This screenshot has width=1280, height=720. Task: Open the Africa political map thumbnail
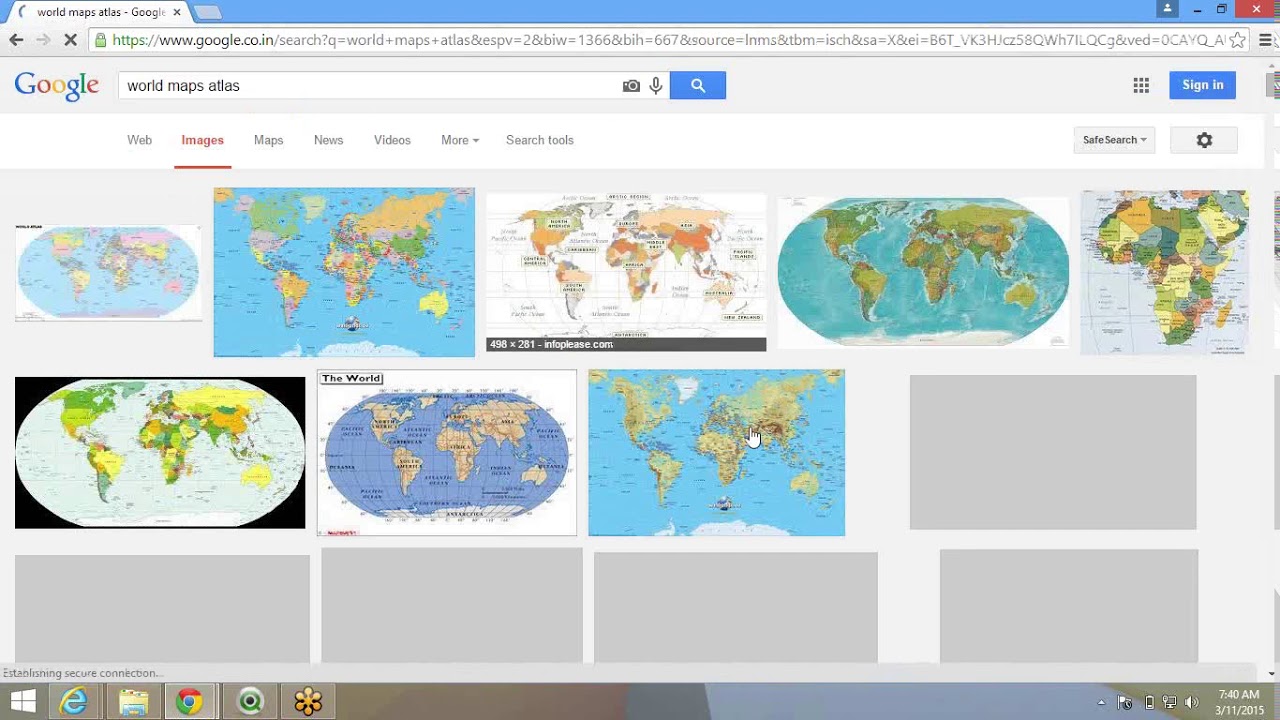coord(1164,272)
